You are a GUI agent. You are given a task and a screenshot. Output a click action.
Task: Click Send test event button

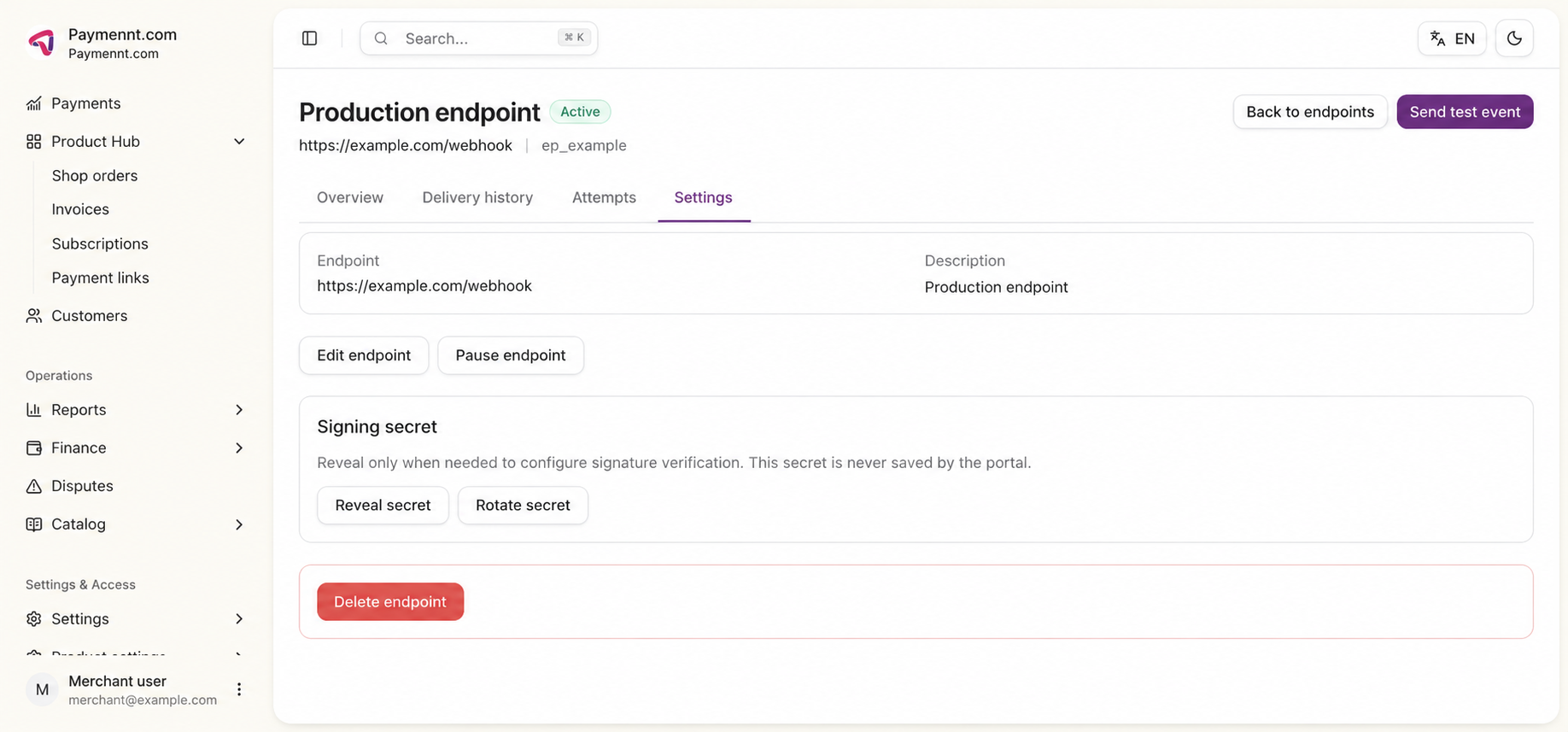tap(1465, 112)
